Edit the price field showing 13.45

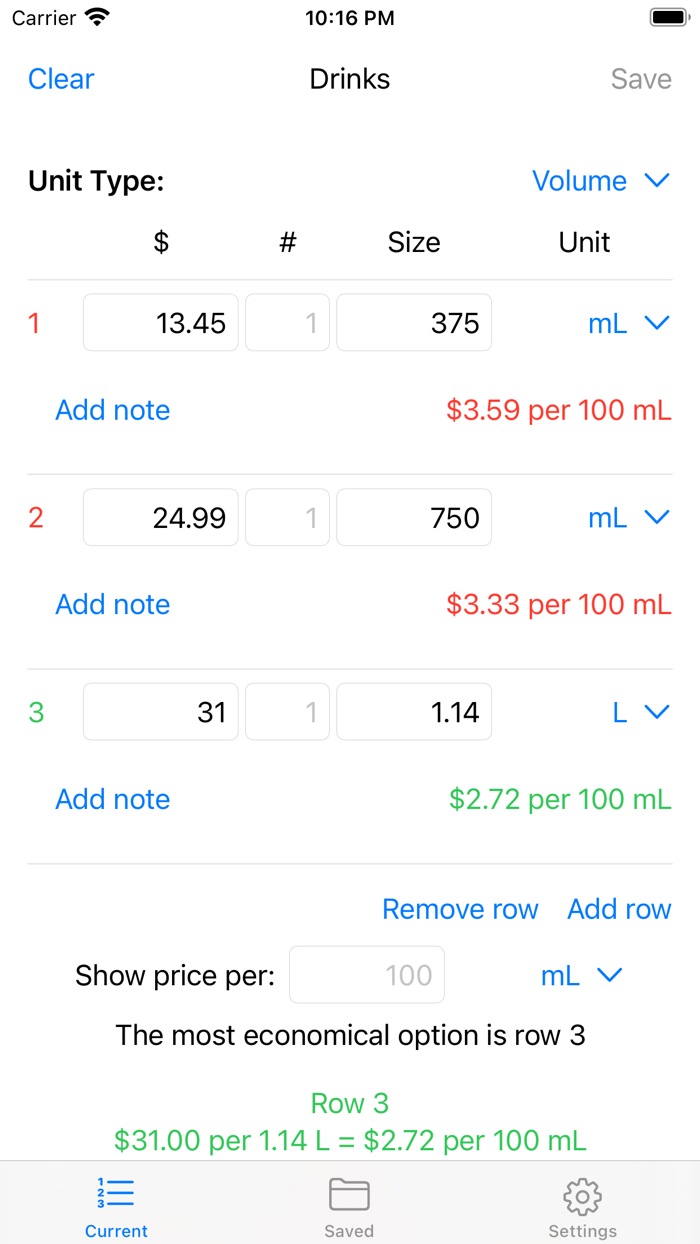pyautogui.click(x=160, y=323)
